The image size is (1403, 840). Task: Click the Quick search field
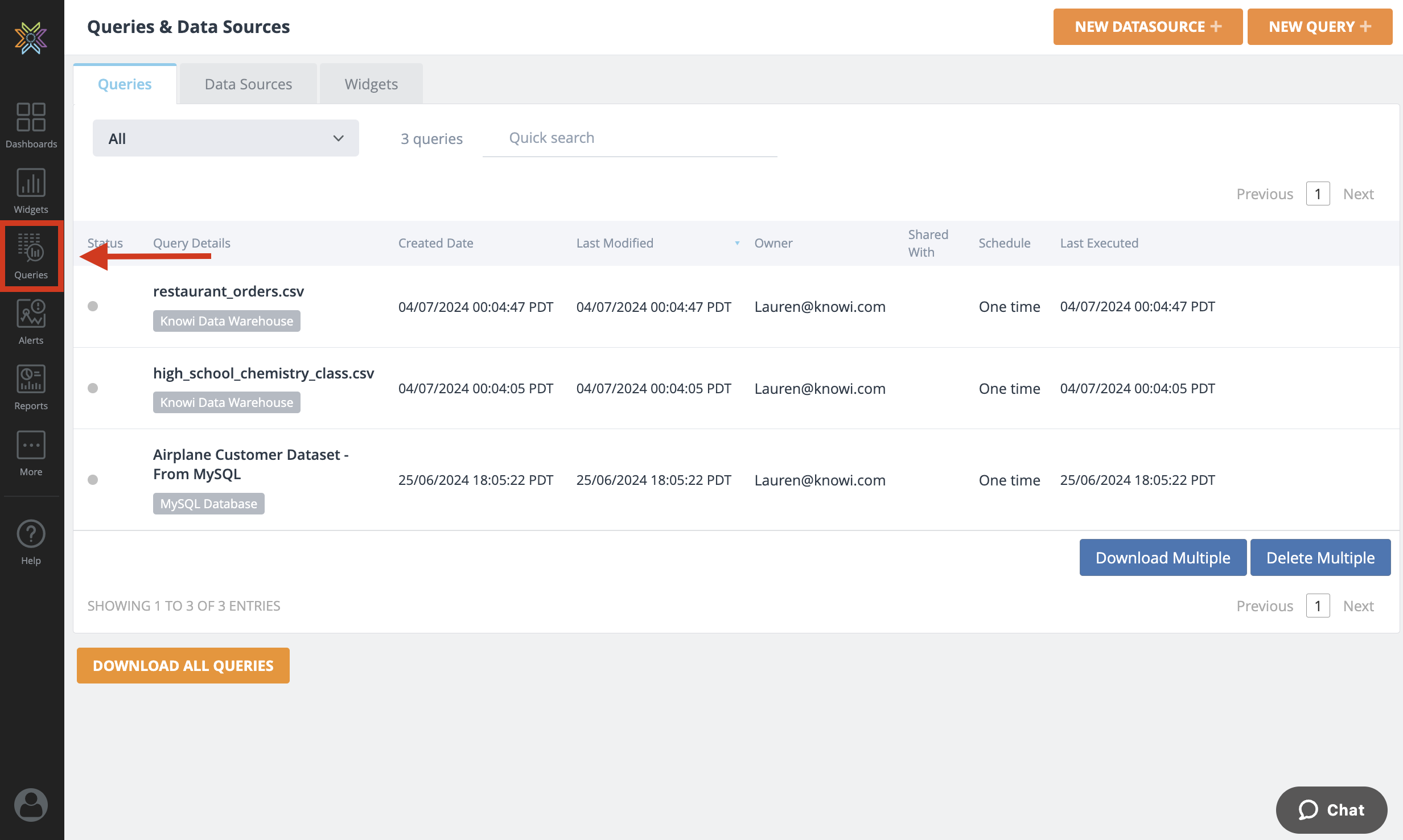click(629, 138)
